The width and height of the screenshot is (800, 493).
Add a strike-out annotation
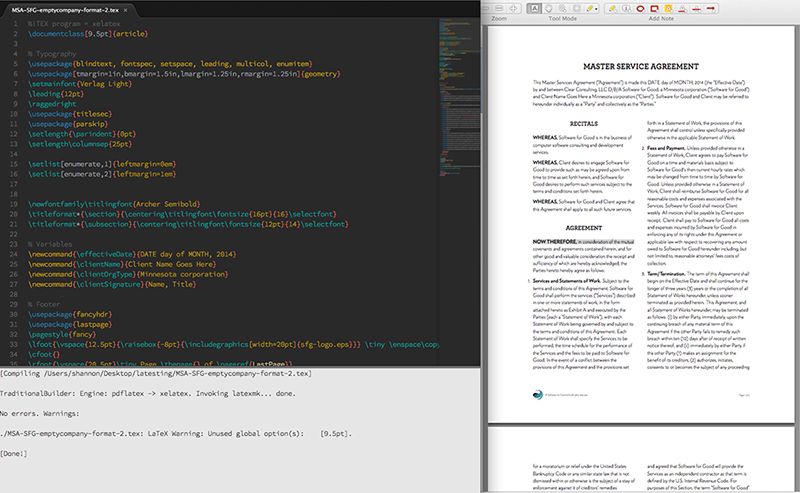(696, 8)
